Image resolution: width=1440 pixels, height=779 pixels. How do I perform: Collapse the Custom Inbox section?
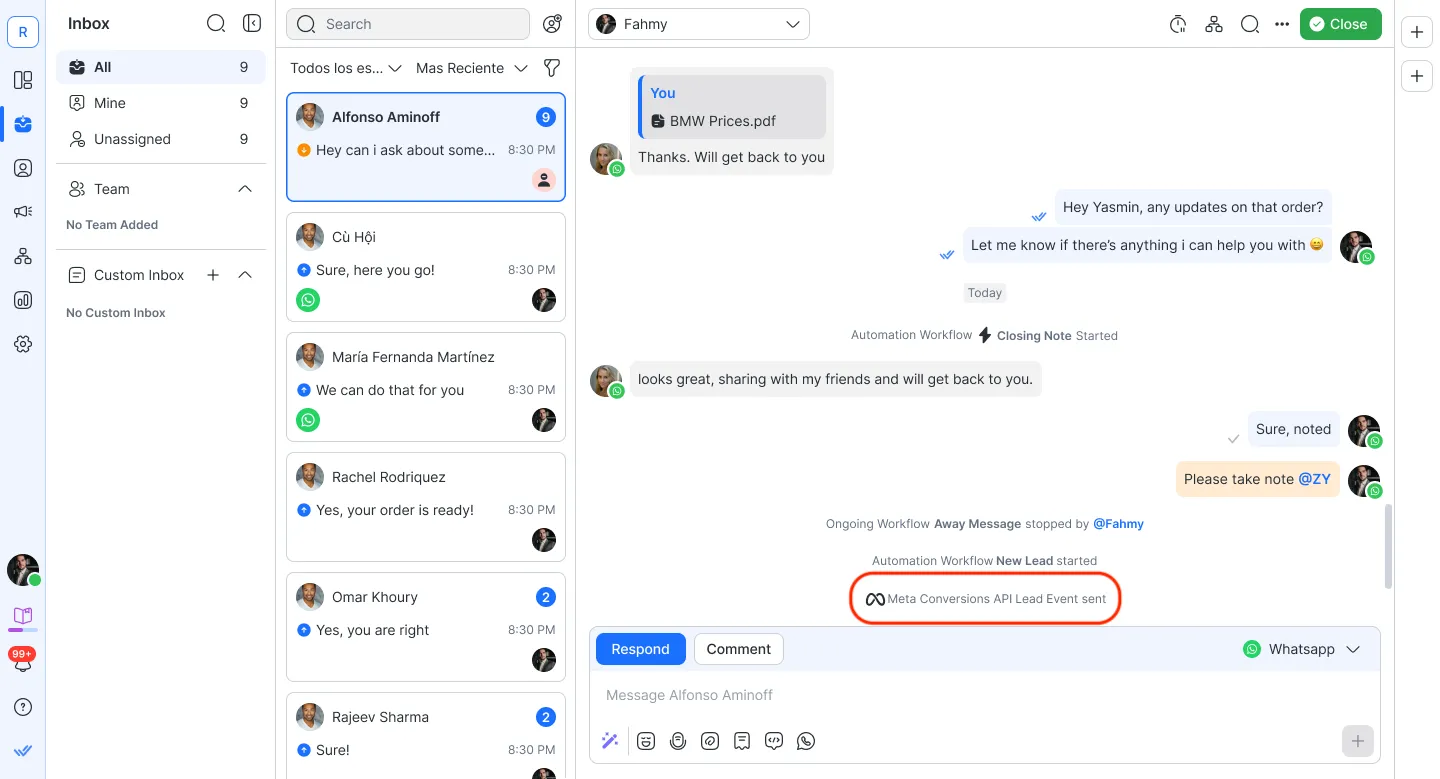click(x=245, y=275)
